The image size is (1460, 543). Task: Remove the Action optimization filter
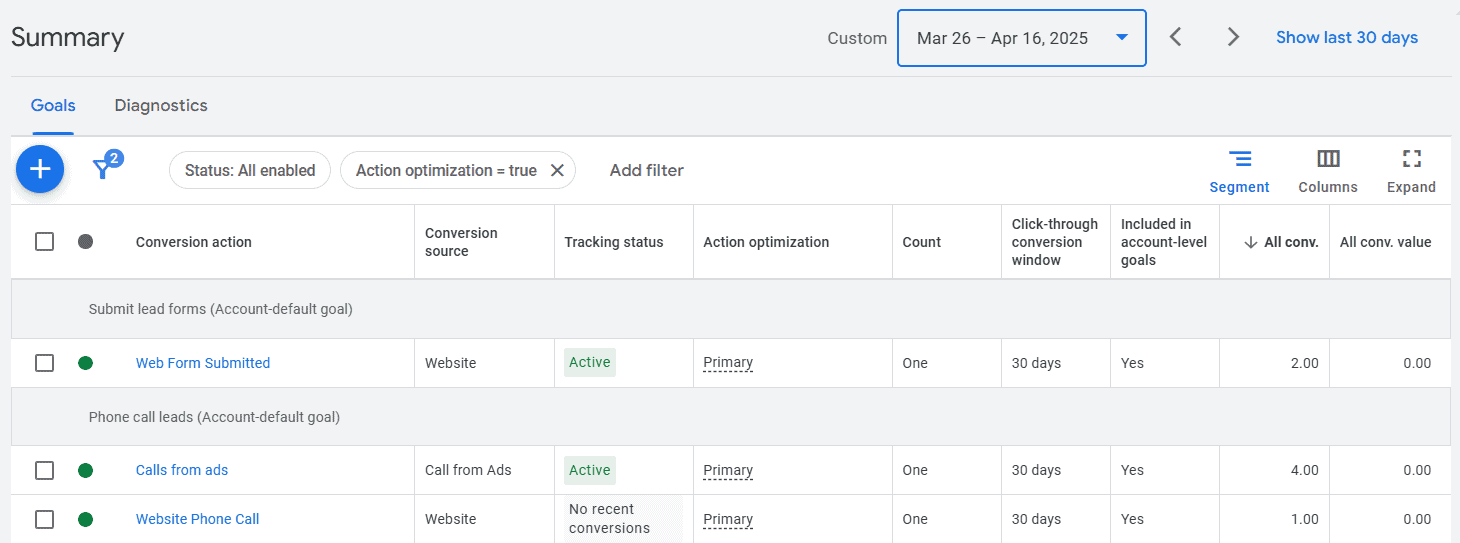pos(557,170)
